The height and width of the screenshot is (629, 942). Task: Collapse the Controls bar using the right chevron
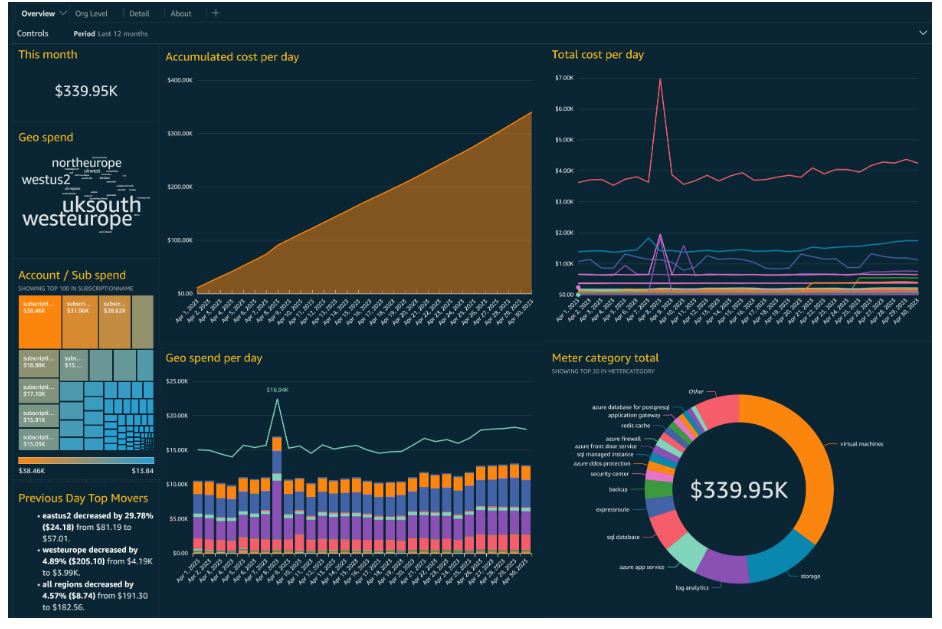pos(924,32)
